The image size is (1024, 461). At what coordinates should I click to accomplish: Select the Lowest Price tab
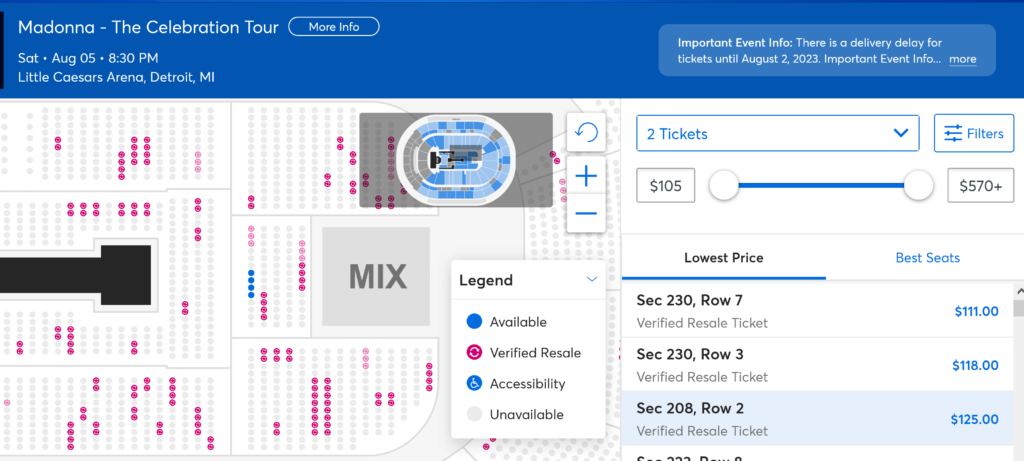(723, 258)
